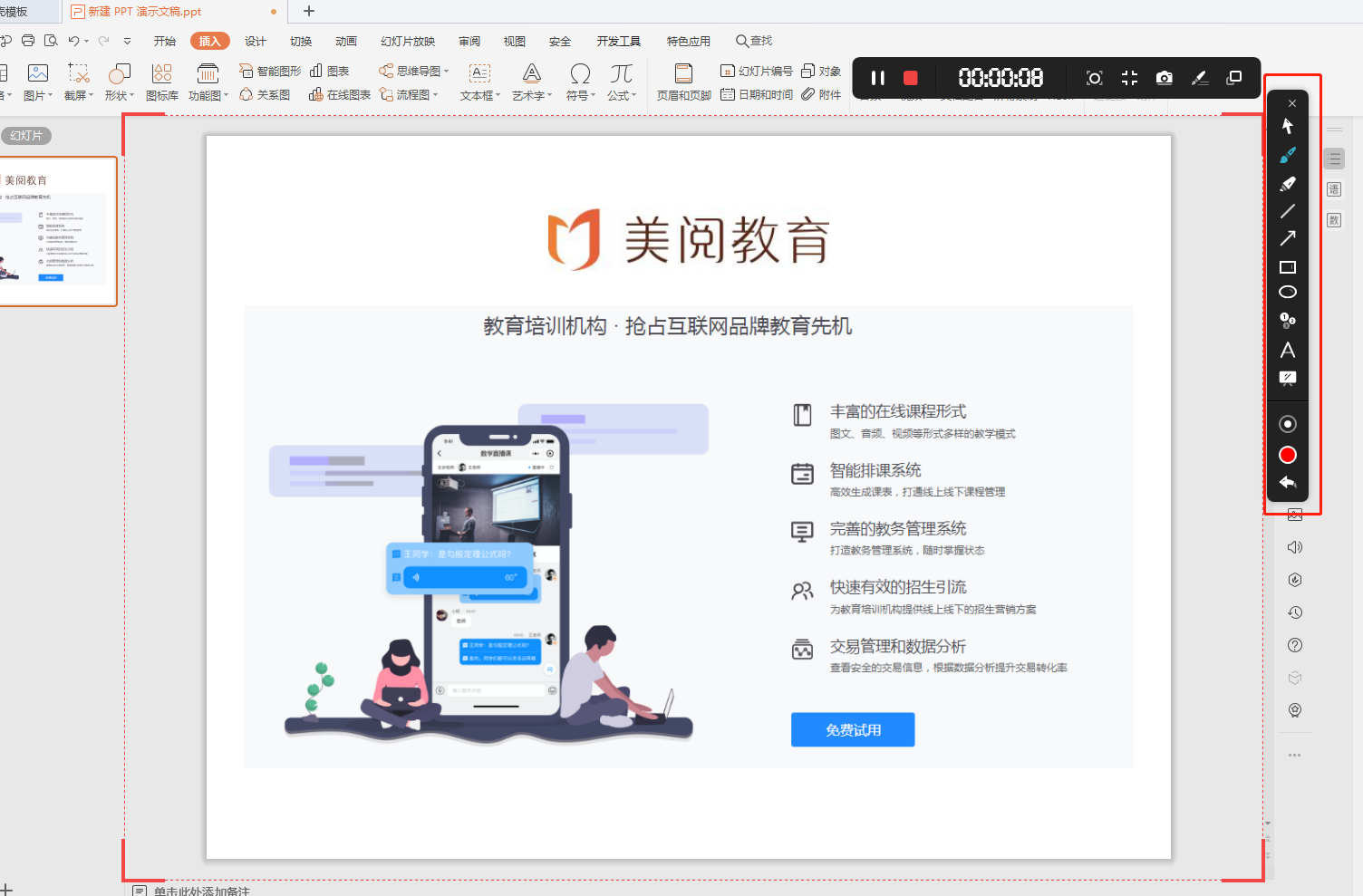Open the red annotation color swatch
Viewport: 1363px width, 896px height.
(1288, 455)
